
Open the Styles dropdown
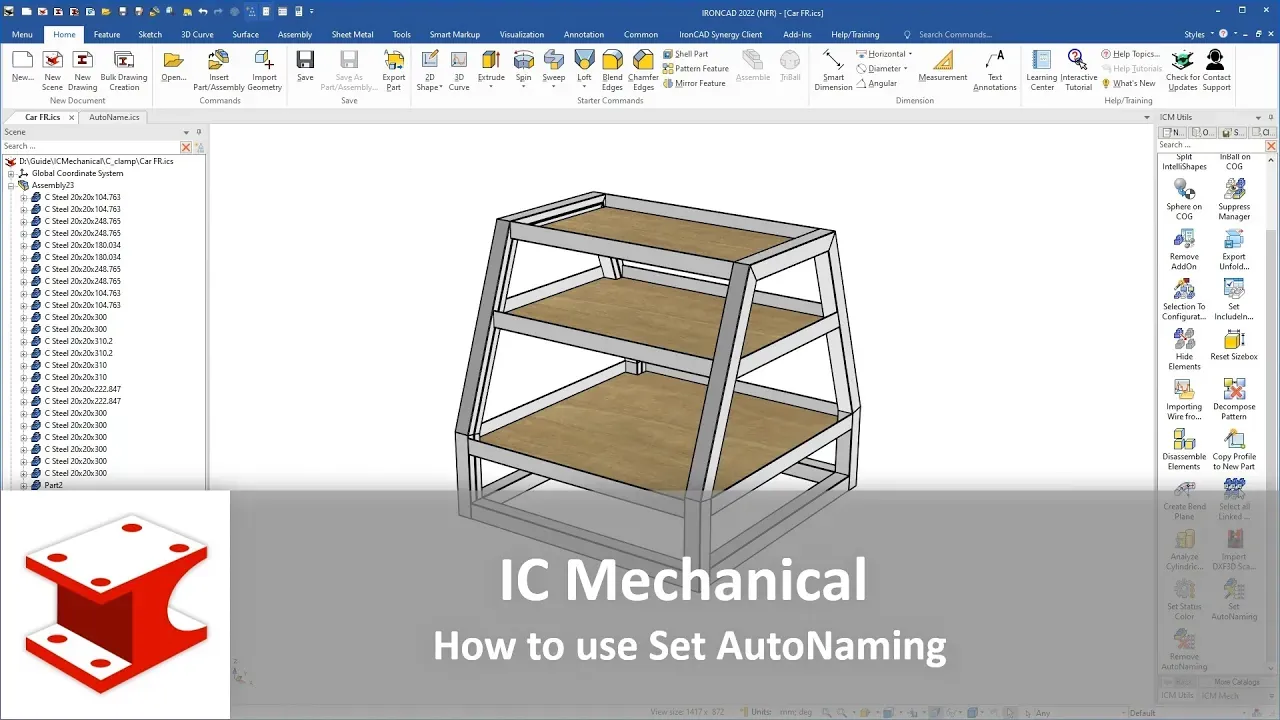pyautogui.click(x=1198, y=34)
